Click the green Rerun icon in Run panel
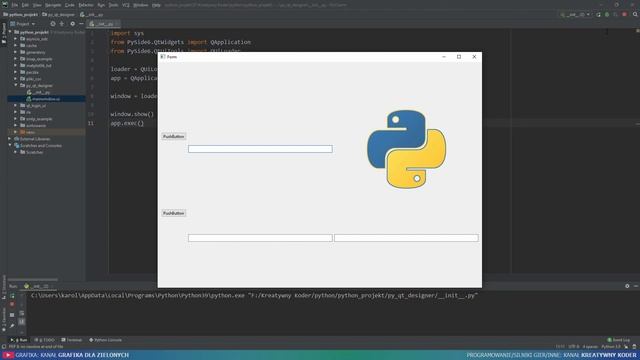 (12, 295)
